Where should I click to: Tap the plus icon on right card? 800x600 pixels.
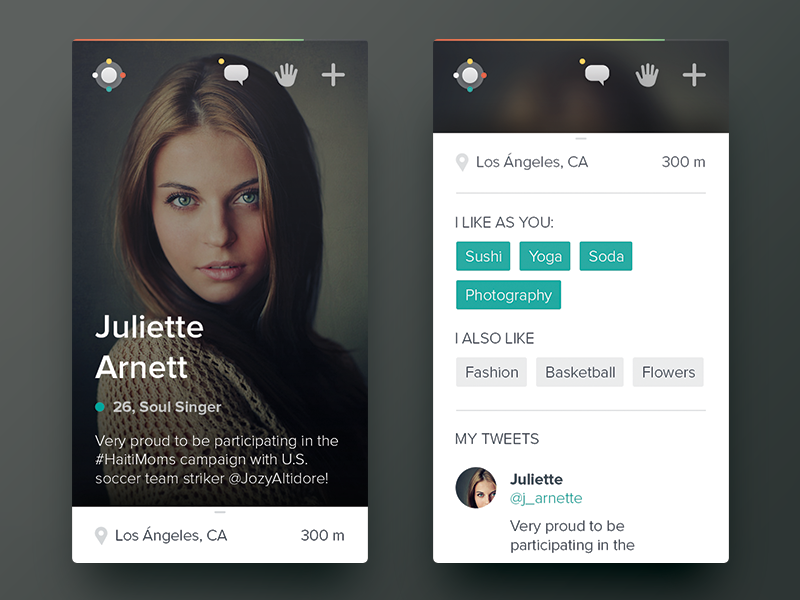point(694,75)
